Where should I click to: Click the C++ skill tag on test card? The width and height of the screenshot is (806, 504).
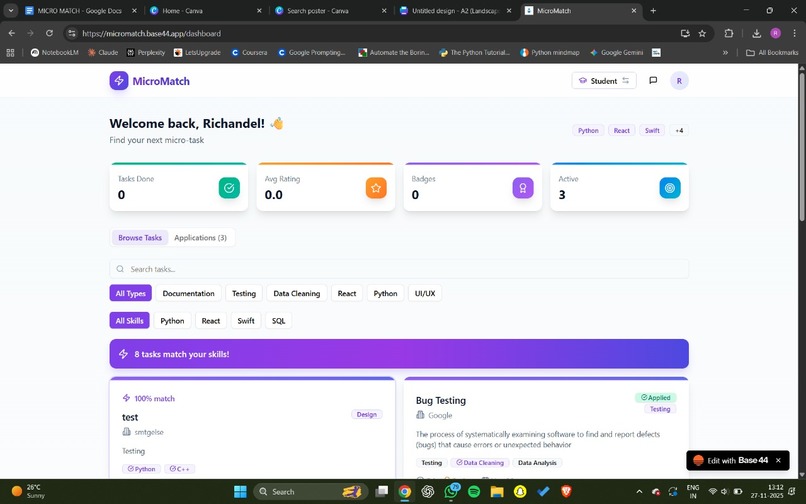tap(179, 469)
